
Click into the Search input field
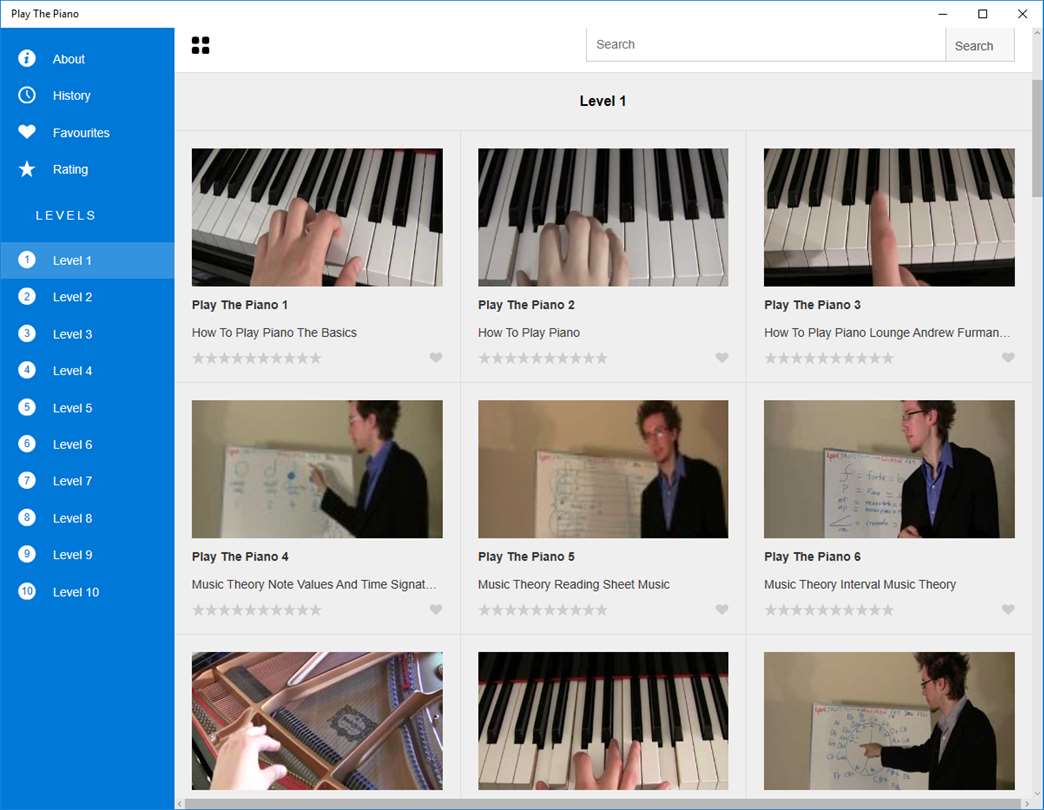pyautogui.click(x=766, y=45)
